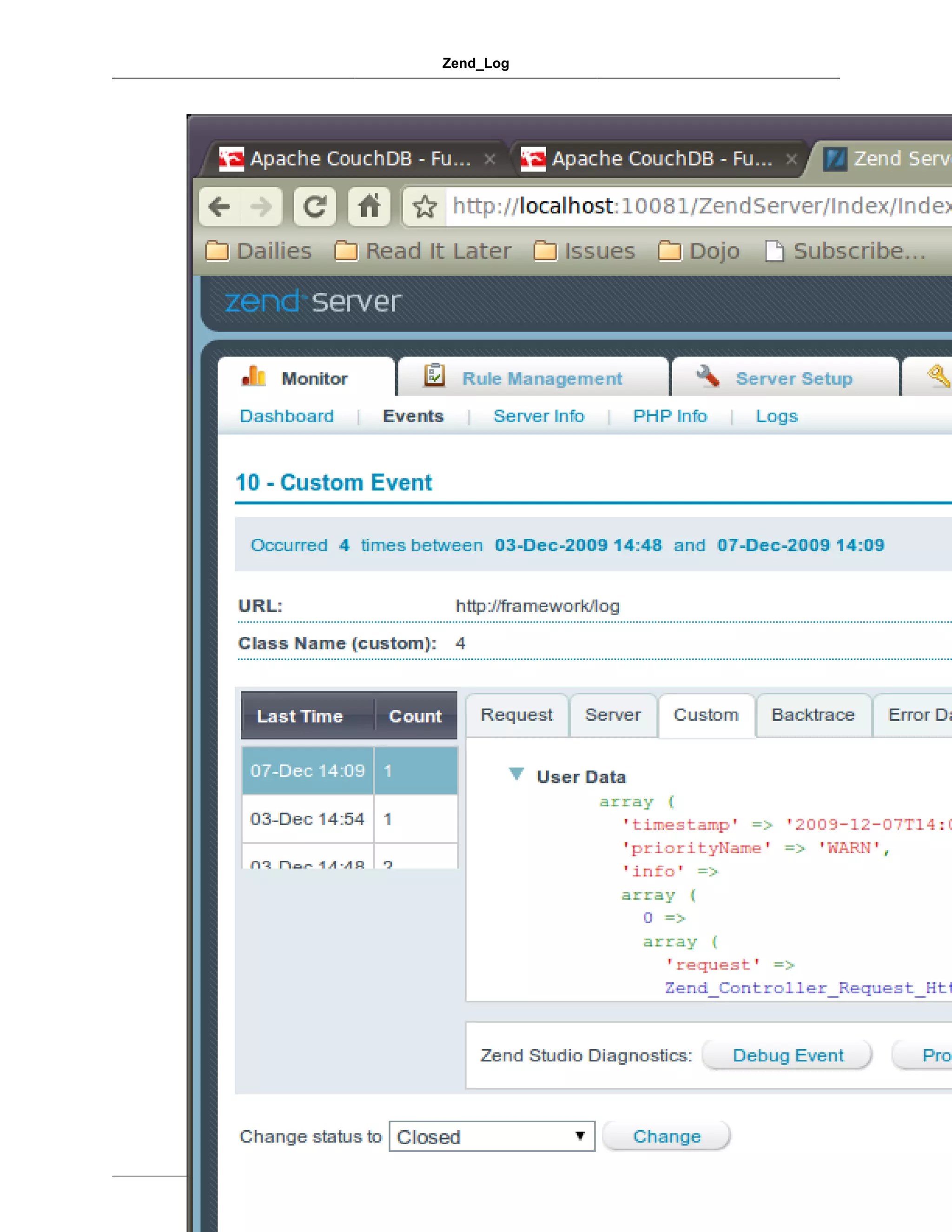Go to the Dashboard subpage
952x1232 pixels.
pos(286,416)
